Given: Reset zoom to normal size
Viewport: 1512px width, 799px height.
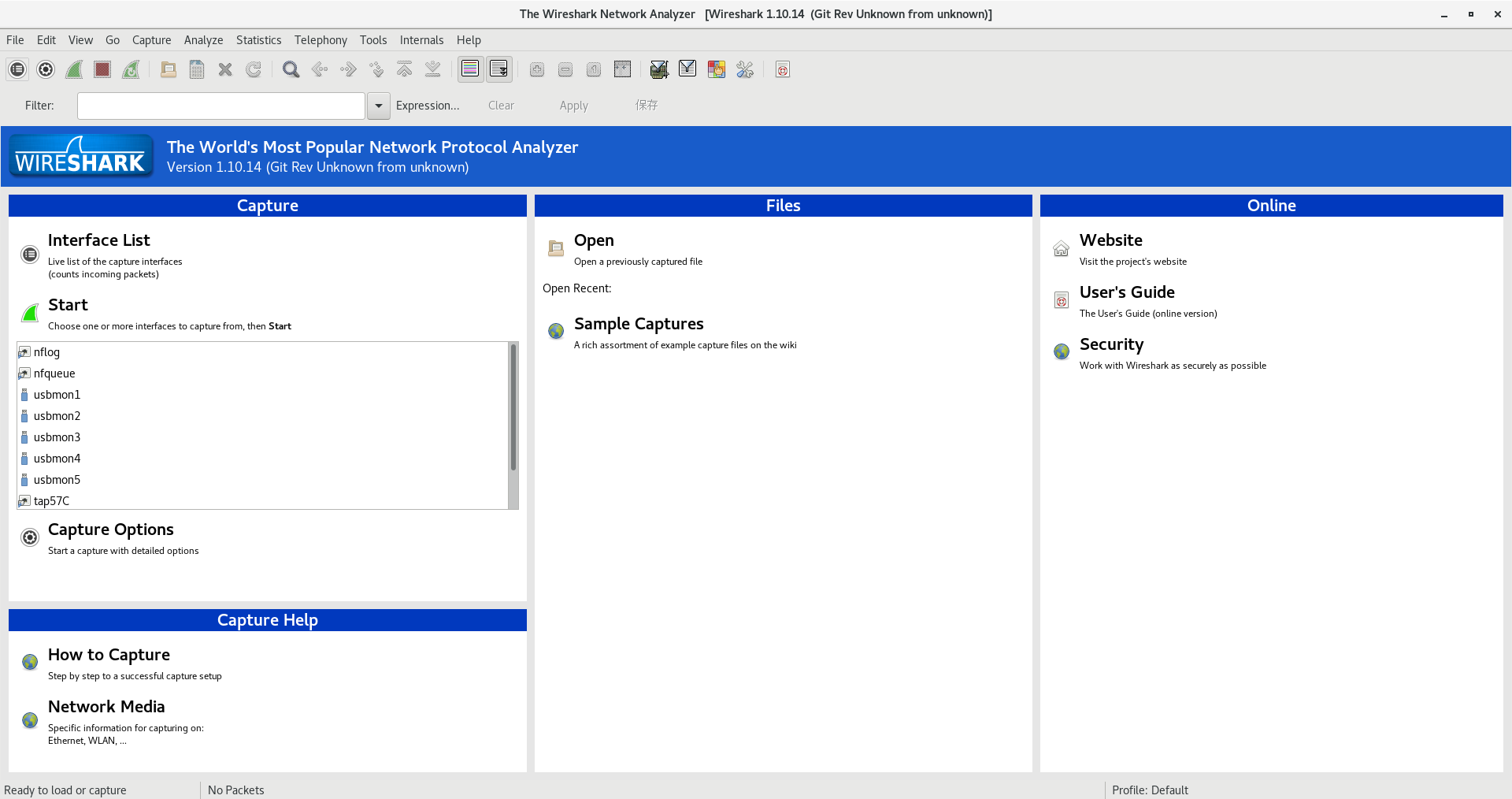Looking at the screenshot, I should click(x=594, y=69).
